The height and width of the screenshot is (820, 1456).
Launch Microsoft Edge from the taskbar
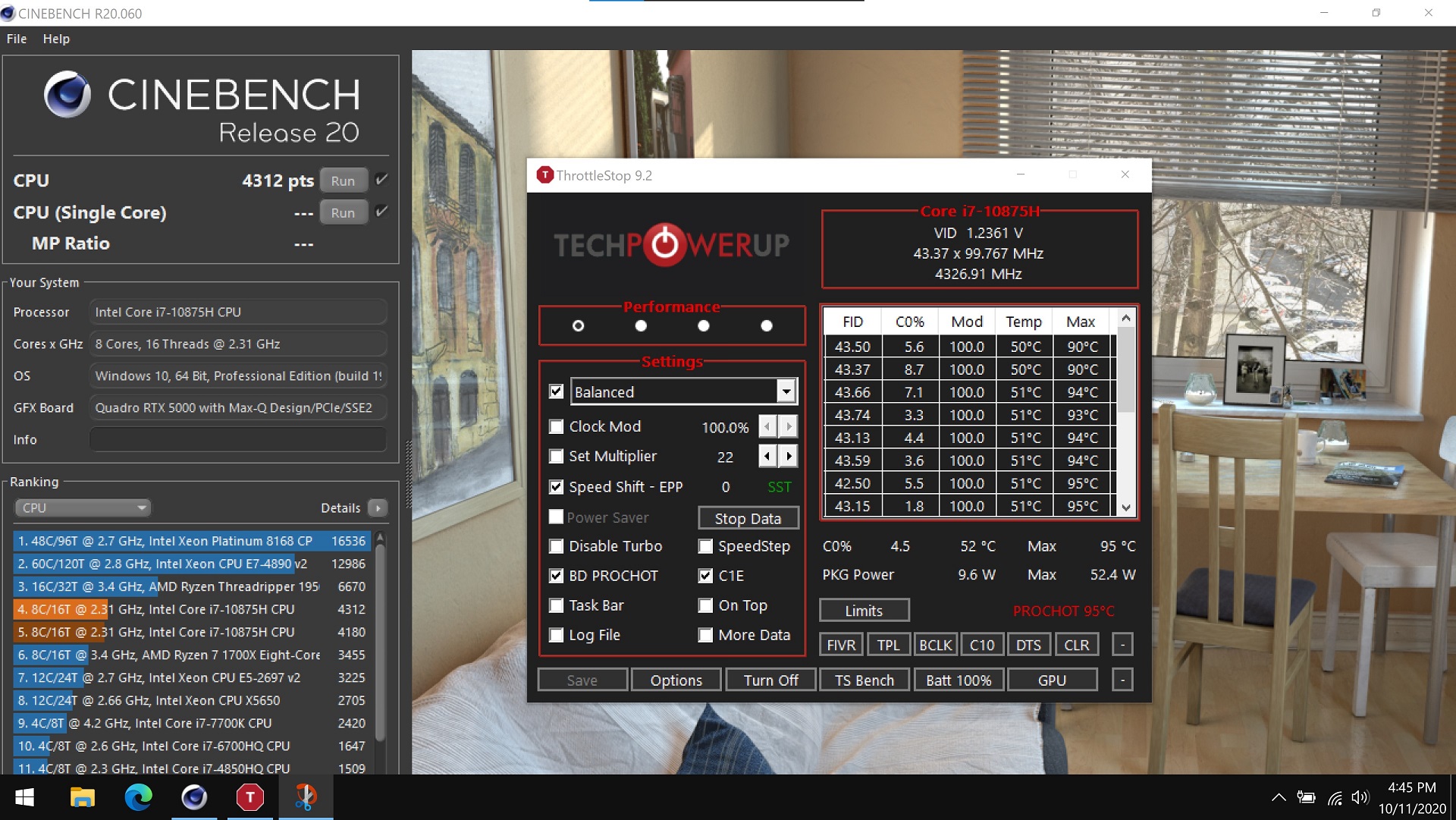(138, 797)
